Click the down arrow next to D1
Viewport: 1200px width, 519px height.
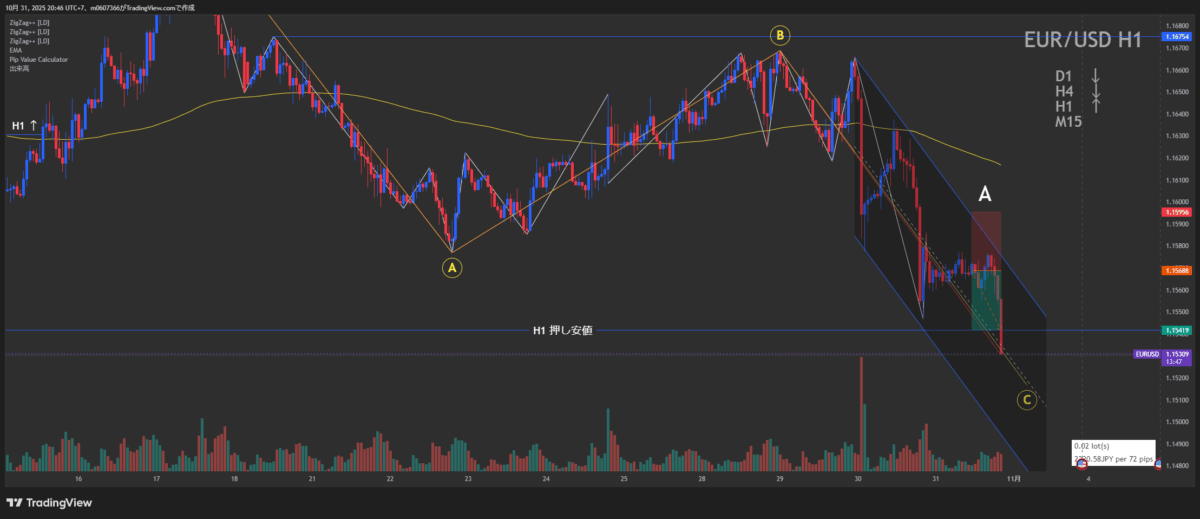1096,76
